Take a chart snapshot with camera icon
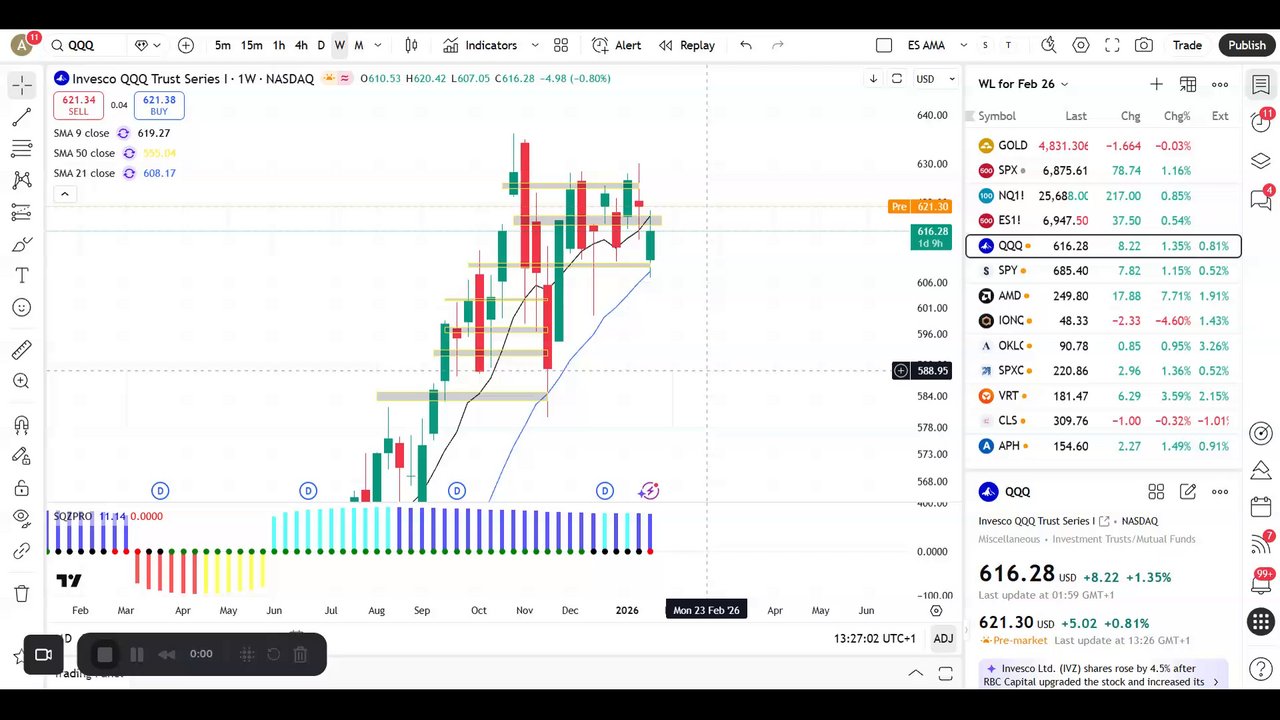Viewport: 1280px width, 720px height. point(1144,45)
